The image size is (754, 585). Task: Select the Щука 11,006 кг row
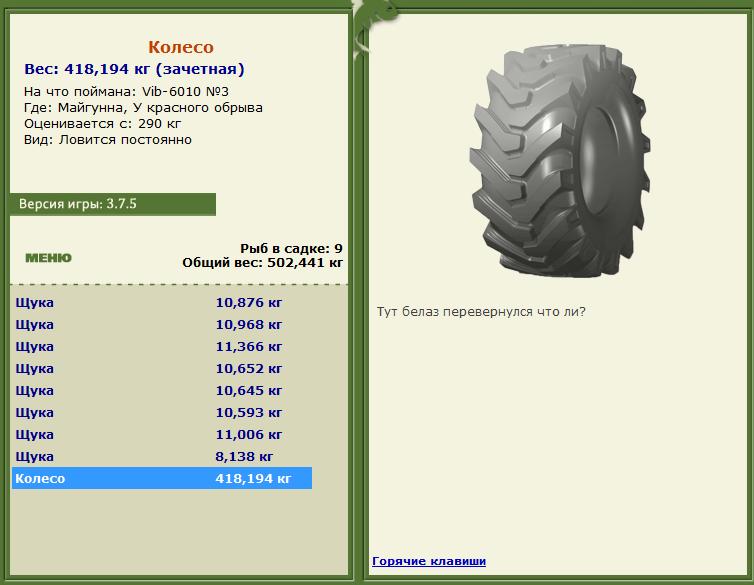(x=162, y=435)
